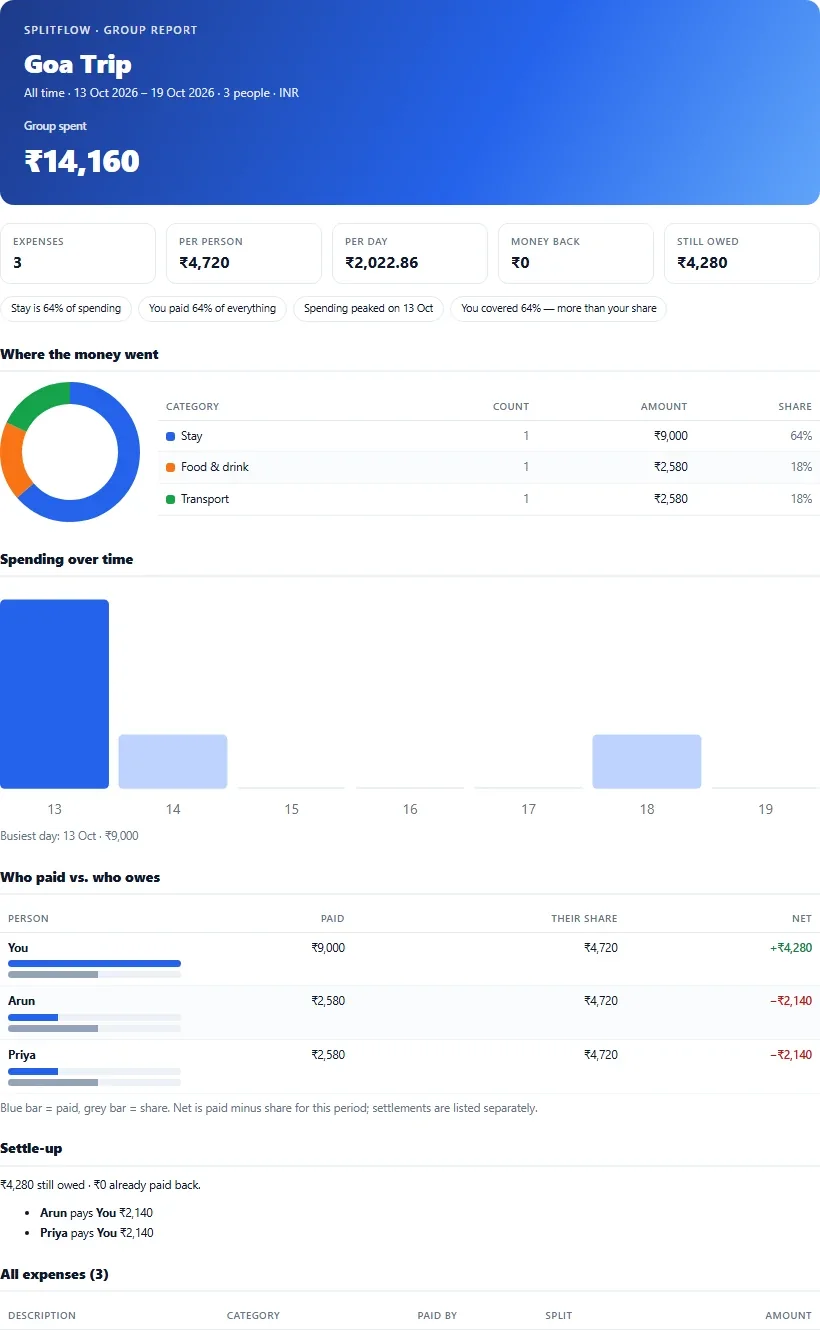This screenshot has width=820, height=1330.
Task: Click the 'Stay is 64% of spending' chip
Action: click(x=66, y=308)
